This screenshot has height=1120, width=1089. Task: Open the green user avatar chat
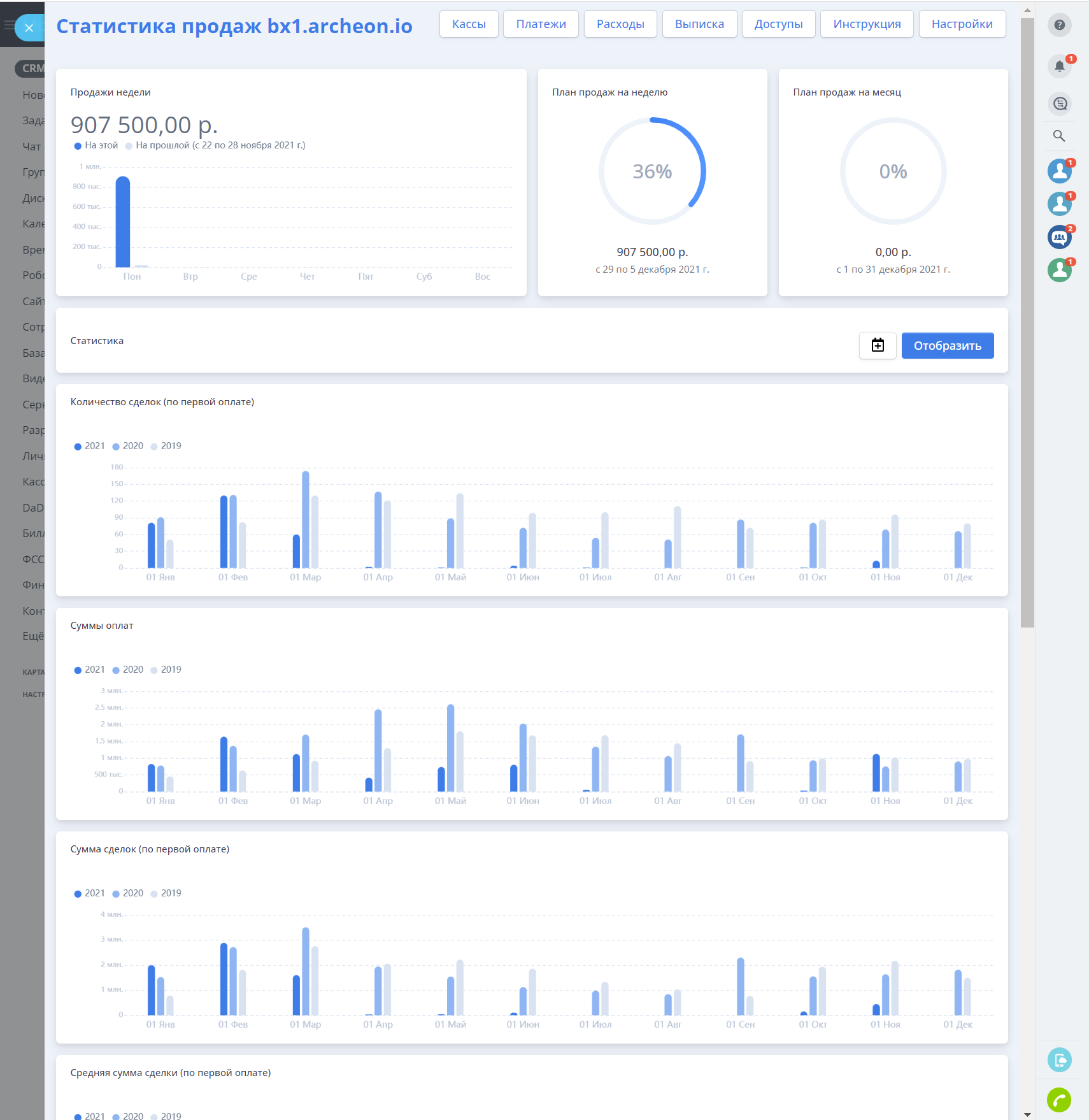pyautogui.click(x=1059, y=270)
